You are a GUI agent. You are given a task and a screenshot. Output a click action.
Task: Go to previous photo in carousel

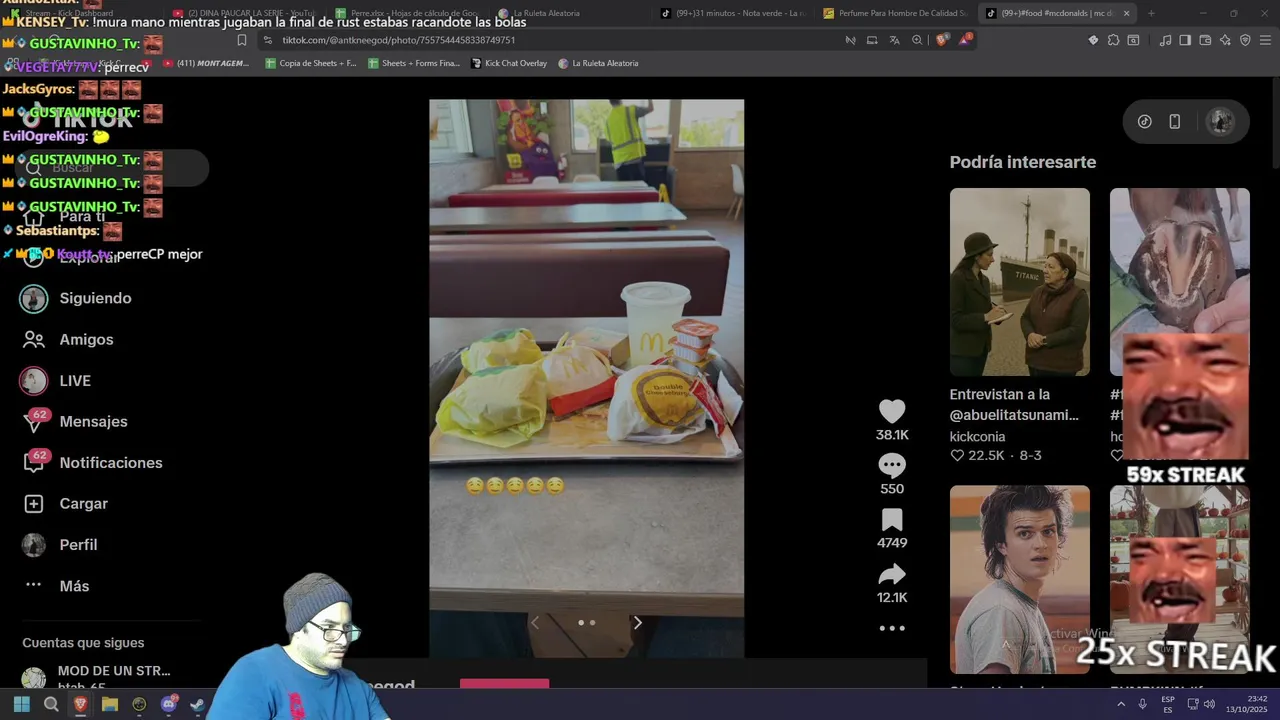[535, 622]
